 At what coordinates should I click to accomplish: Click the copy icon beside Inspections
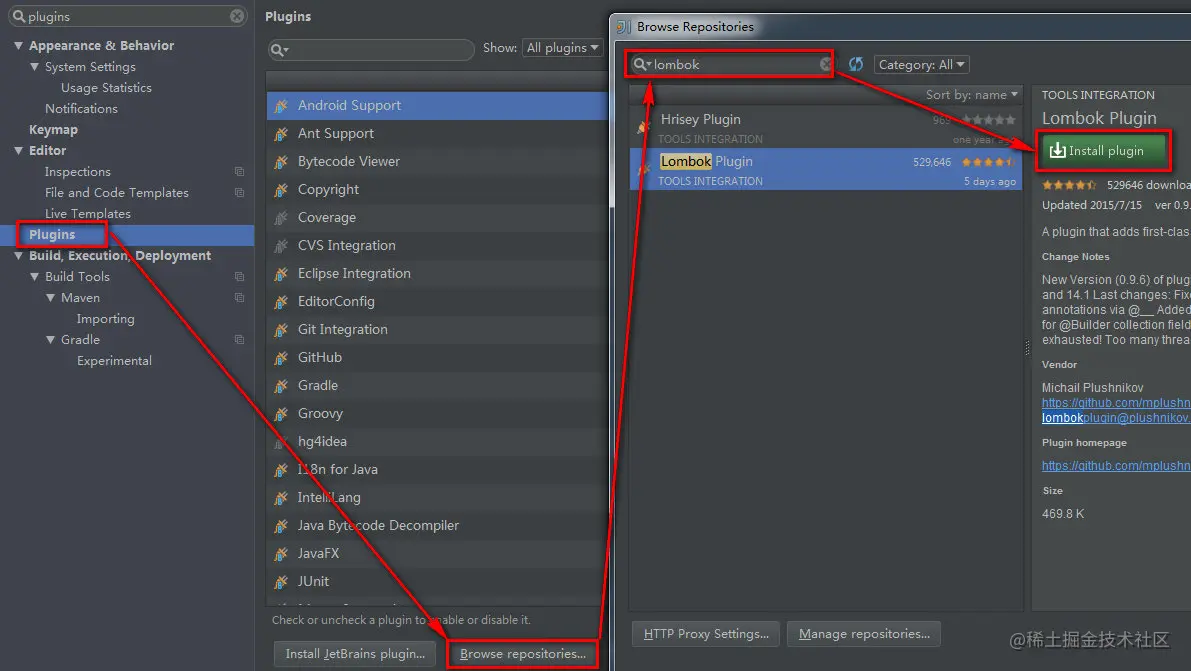[239, 172]
